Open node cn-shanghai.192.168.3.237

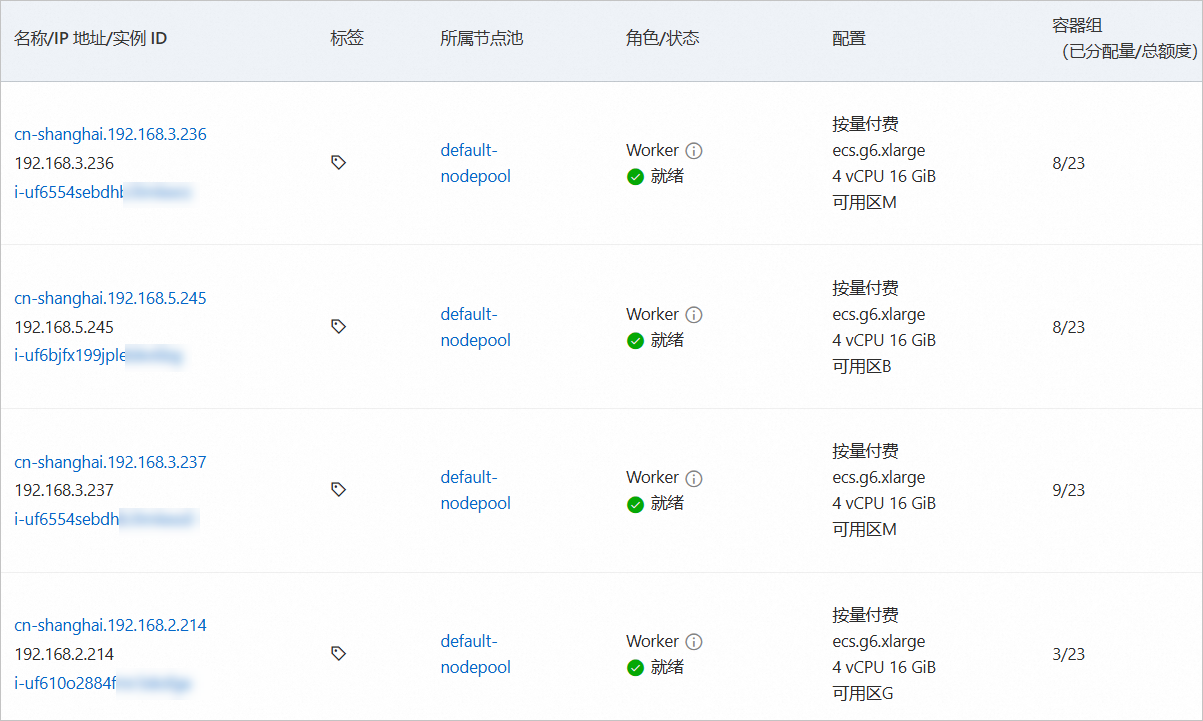point(110,462)
